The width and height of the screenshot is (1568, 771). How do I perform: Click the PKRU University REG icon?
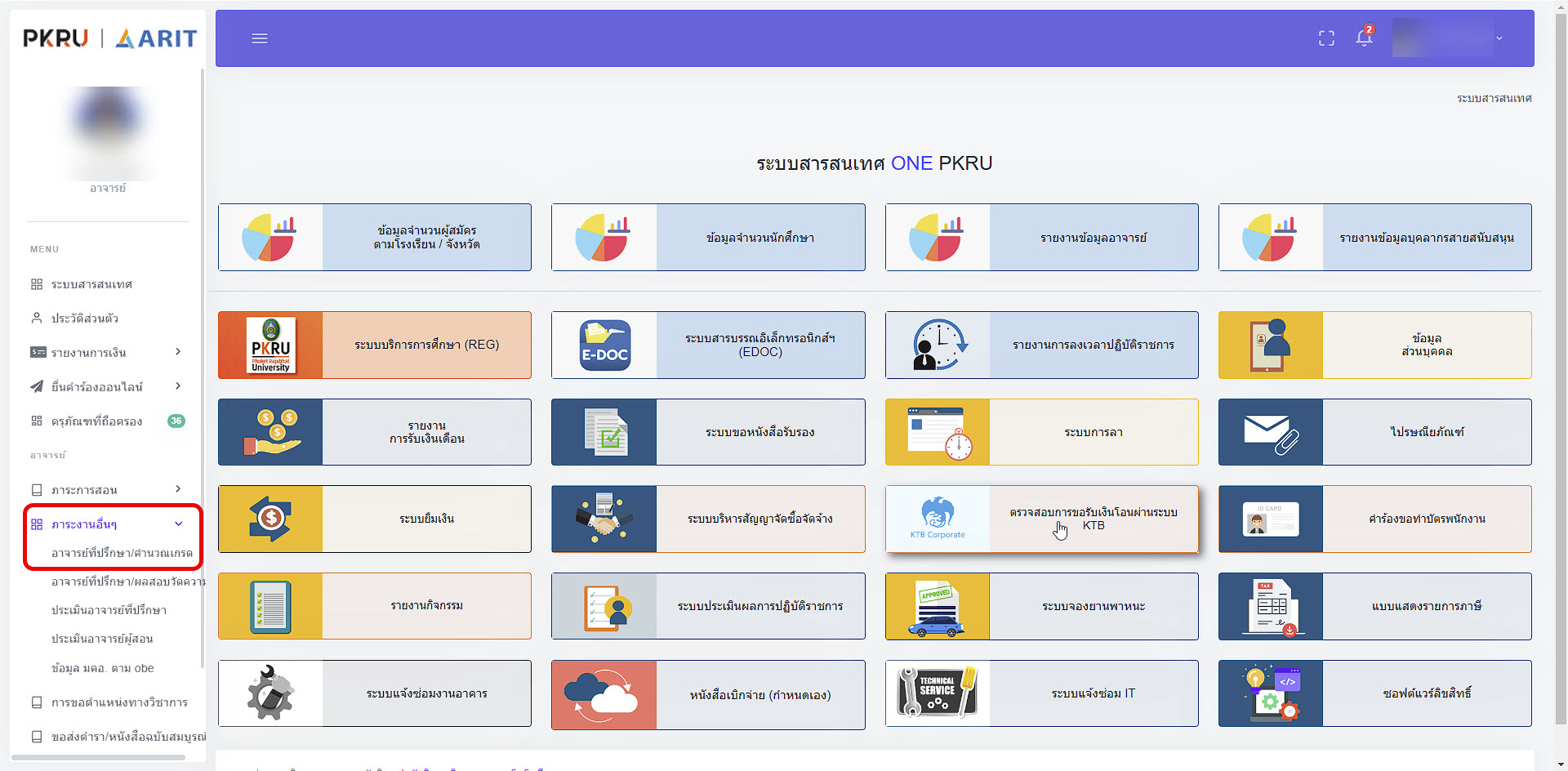click(270, 345)
